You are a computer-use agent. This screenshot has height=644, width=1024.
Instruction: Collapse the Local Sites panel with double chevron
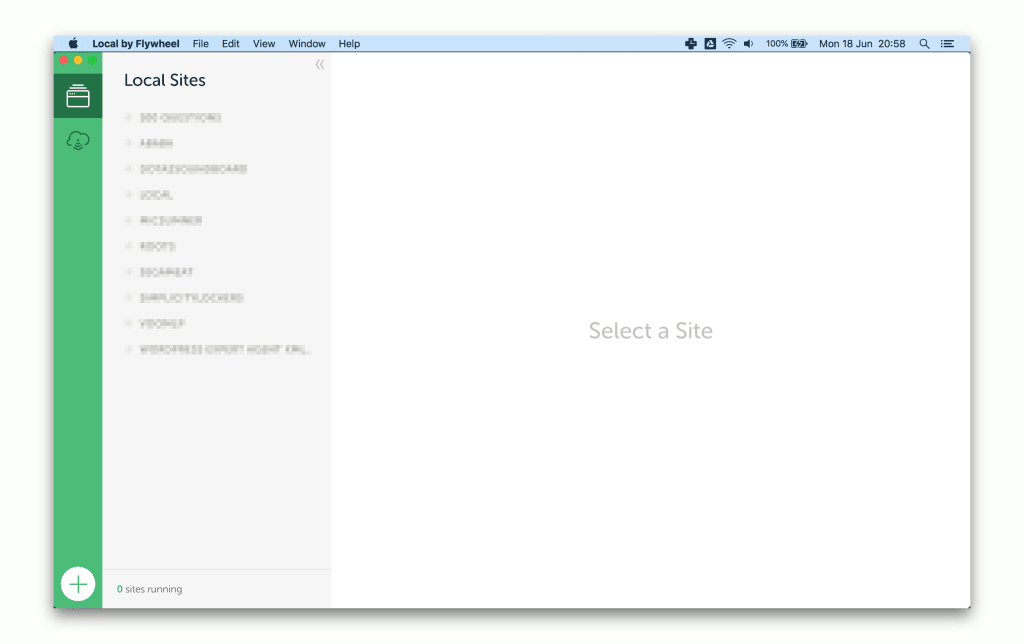tap(319, 64)
